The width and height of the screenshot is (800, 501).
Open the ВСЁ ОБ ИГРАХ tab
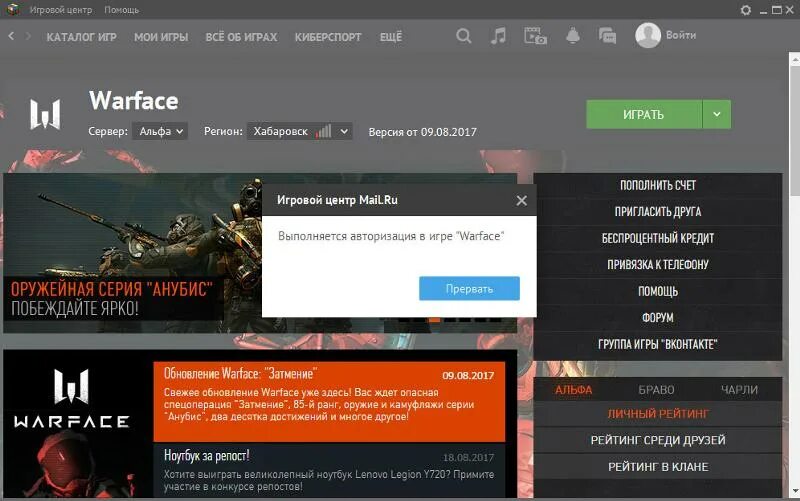(241, 37)
